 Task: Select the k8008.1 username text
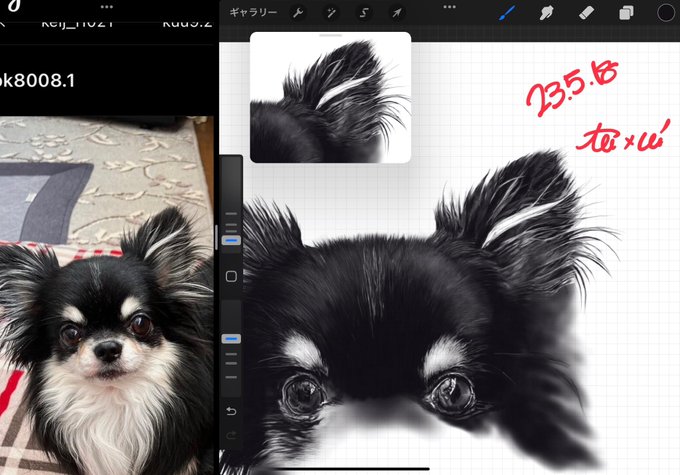coord(37,81)
